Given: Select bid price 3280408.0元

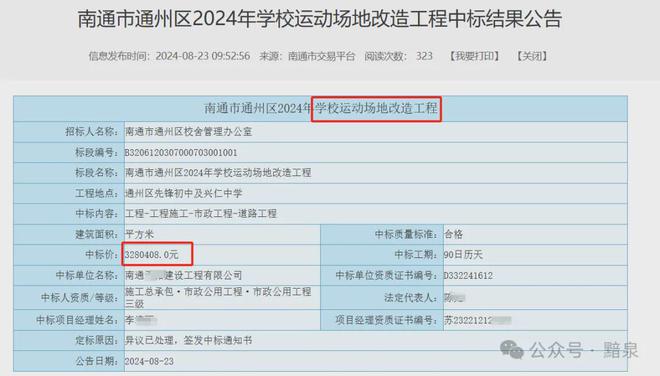Looking at the screenshot, I should [x=152, y=255].
